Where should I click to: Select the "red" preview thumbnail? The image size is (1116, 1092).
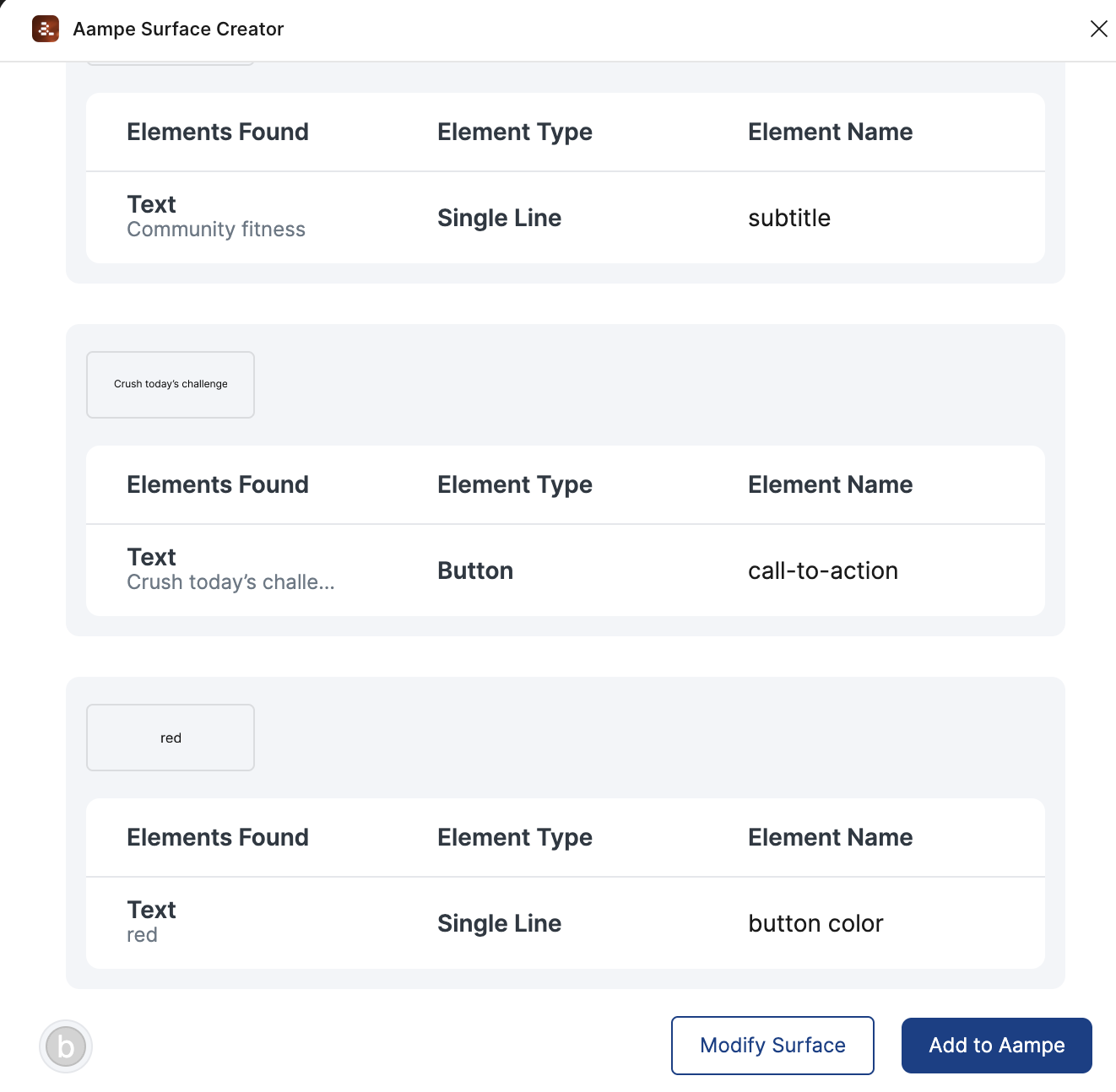tap(171, 738)
